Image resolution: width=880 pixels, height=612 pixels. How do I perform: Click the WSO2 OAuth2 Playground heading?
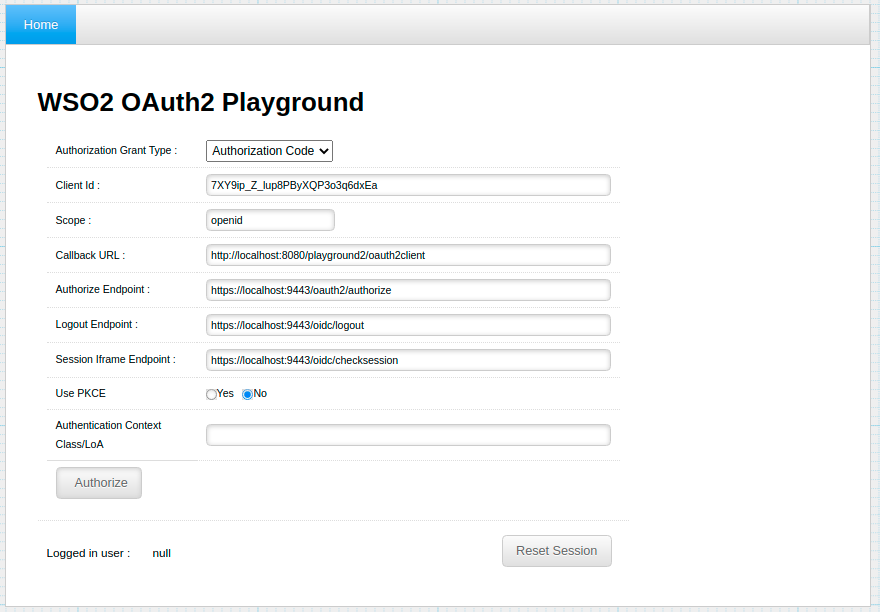[200, 102]
